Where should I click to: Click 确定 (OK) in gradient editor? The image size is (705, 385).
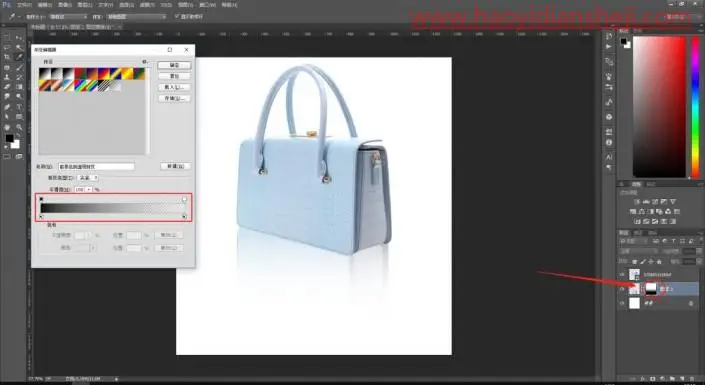[174, 65]
